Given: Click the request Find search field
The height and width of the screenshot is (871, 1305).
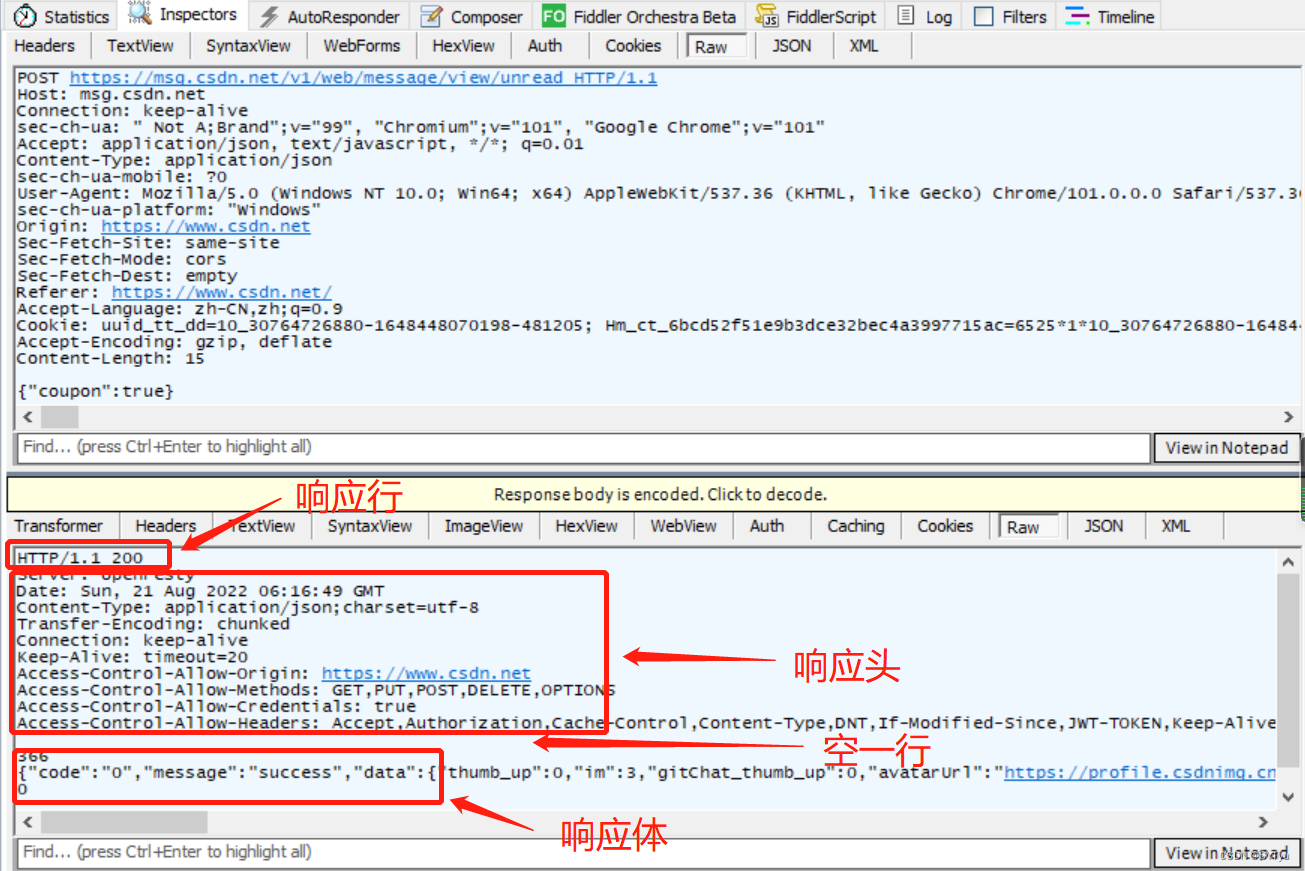Looking at the screenshot, I should (583, 447).
